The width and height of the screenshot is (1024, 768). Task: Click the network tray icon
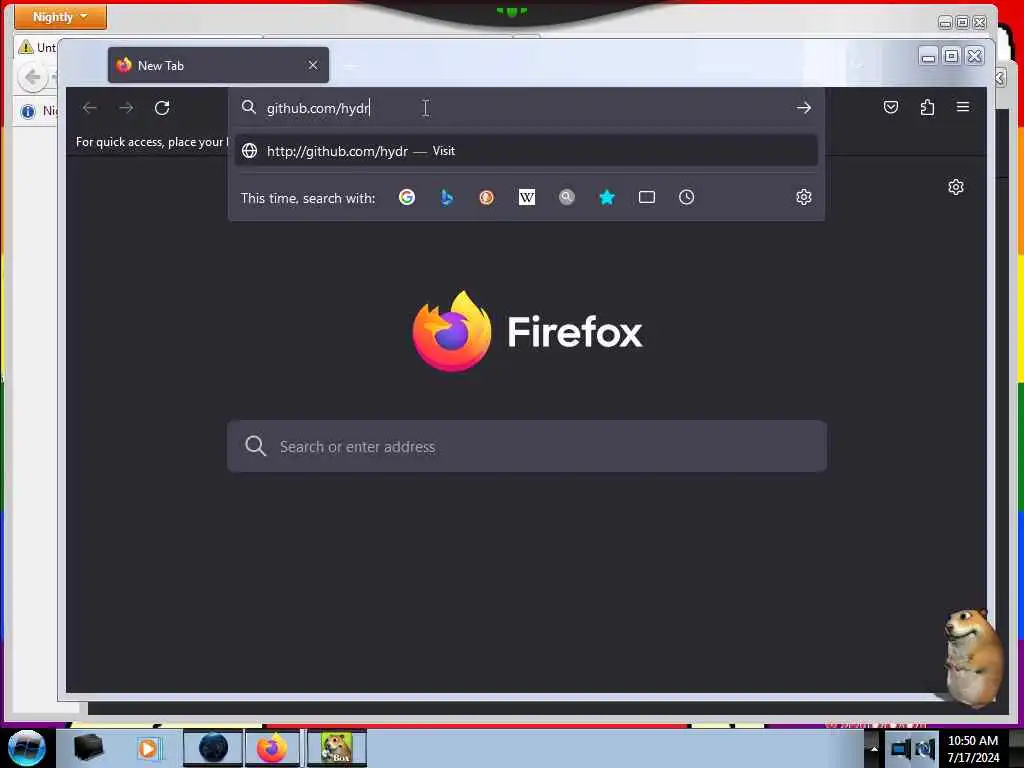click(x=901, y=749)
